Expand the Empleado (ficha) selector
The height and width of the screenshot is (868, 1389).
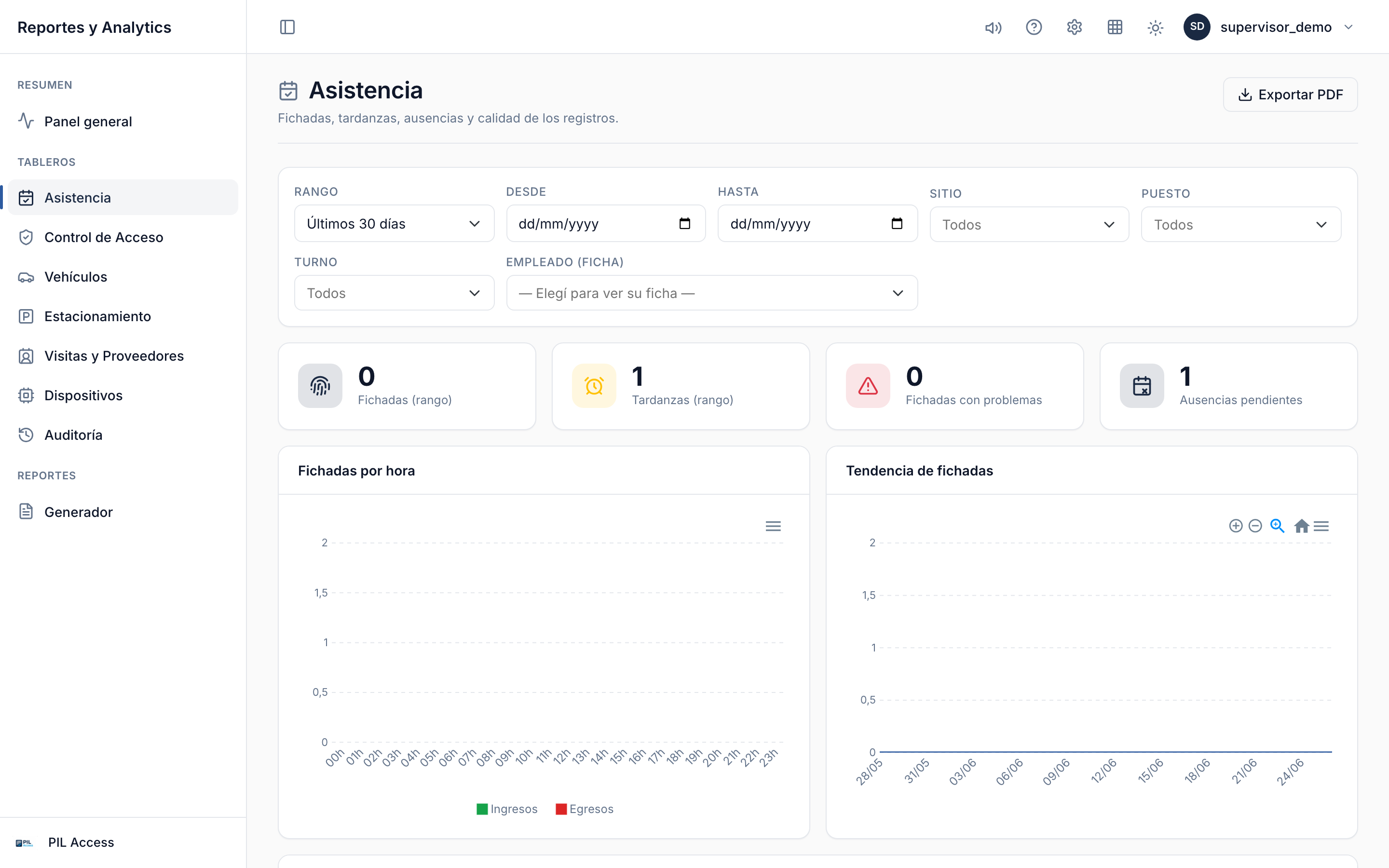[712, 293]
